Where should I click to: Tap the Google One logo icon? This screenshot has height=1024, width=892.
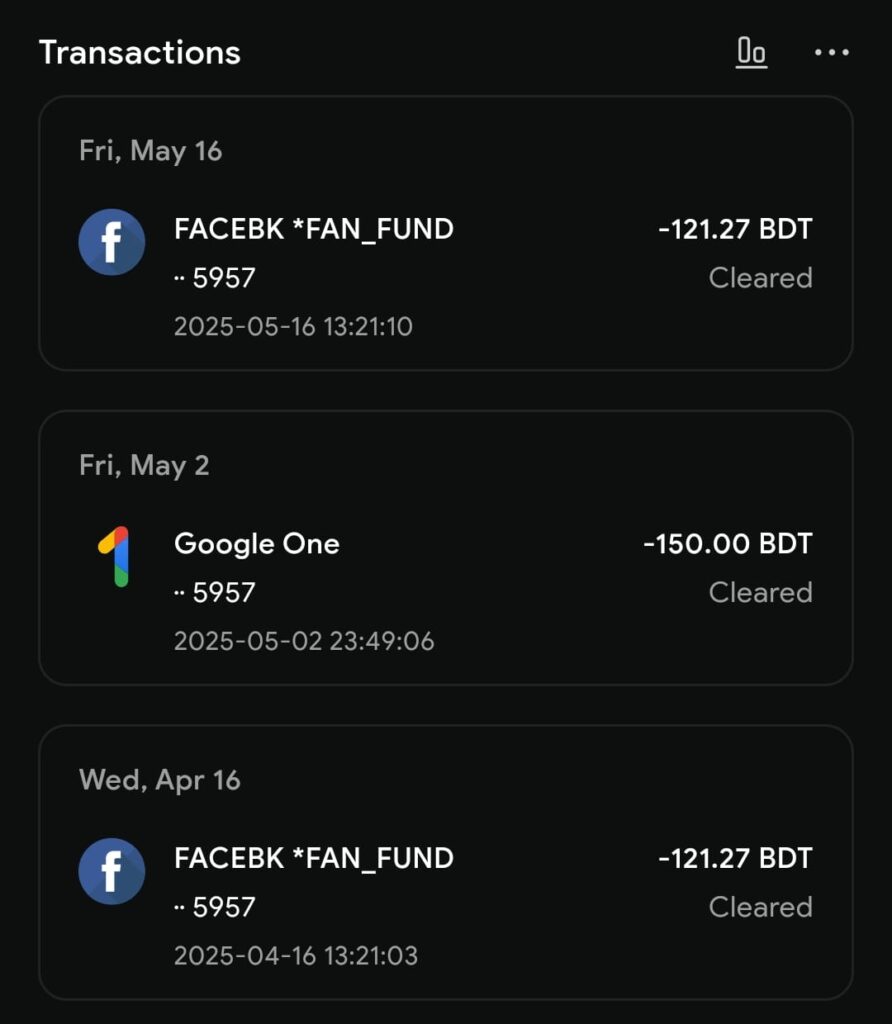114,556
